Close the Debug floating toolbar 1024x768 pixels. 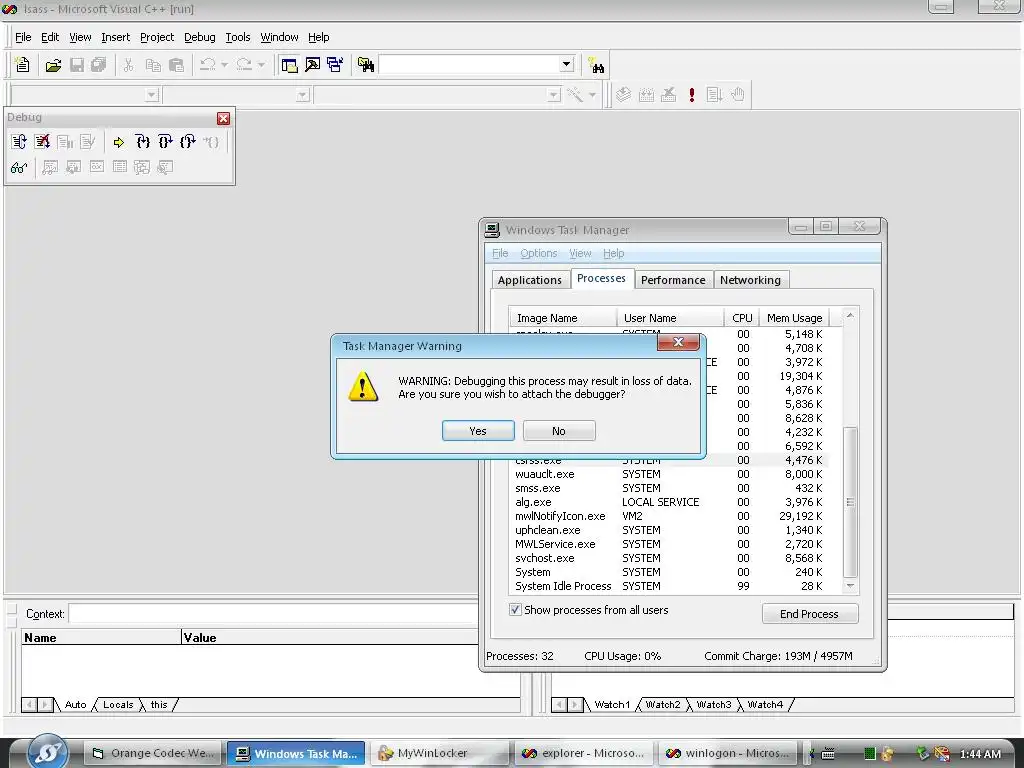tap(223, 118)
